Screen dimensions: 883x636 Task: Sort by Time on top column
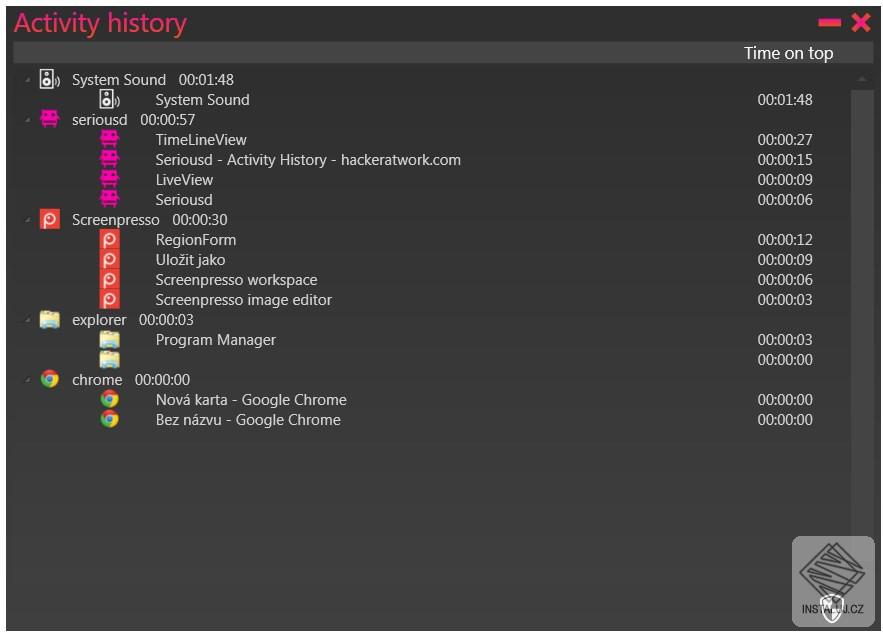788,53
